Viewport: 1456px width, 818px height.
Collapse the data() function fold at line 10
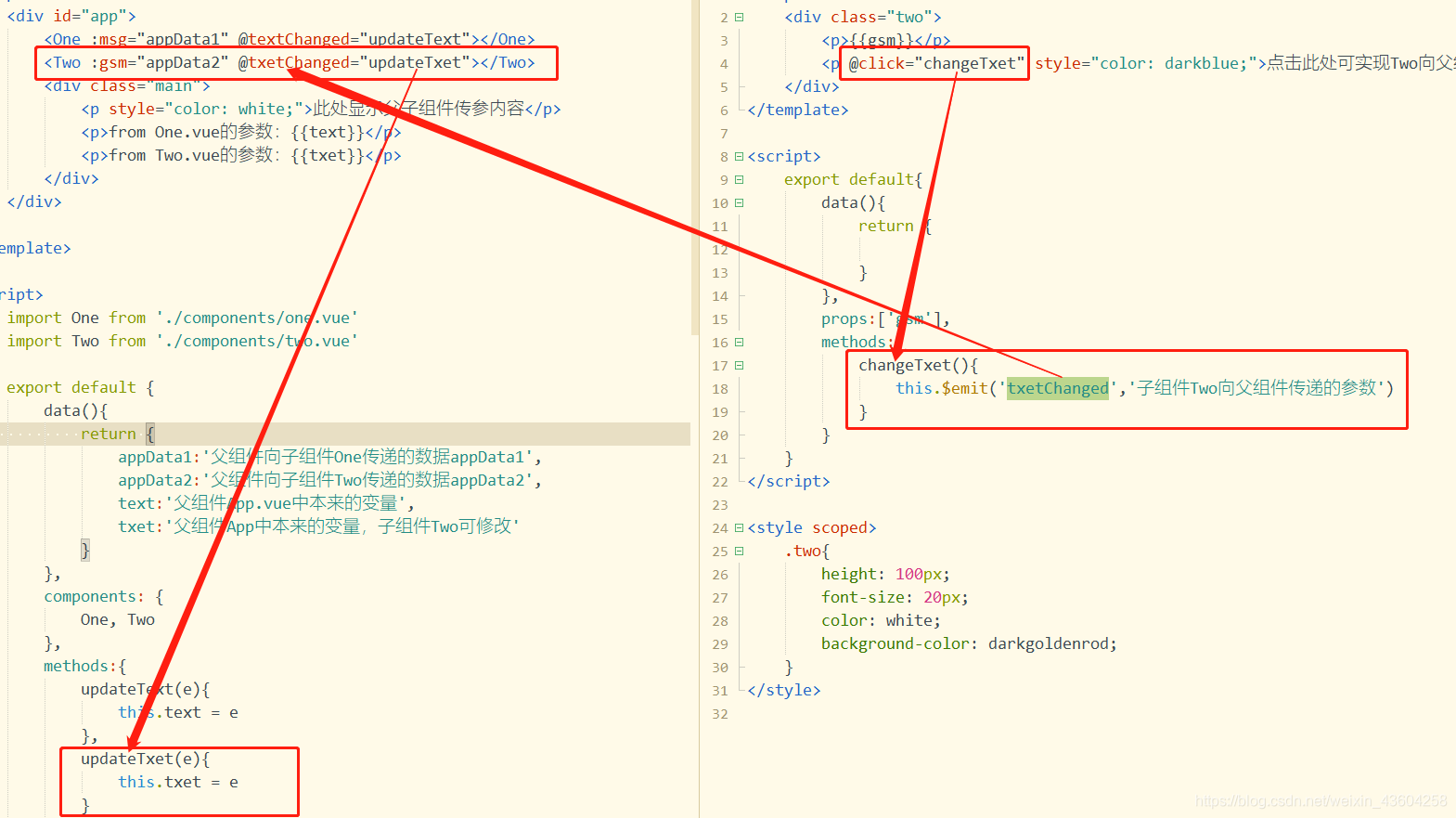tap(739, 202)
